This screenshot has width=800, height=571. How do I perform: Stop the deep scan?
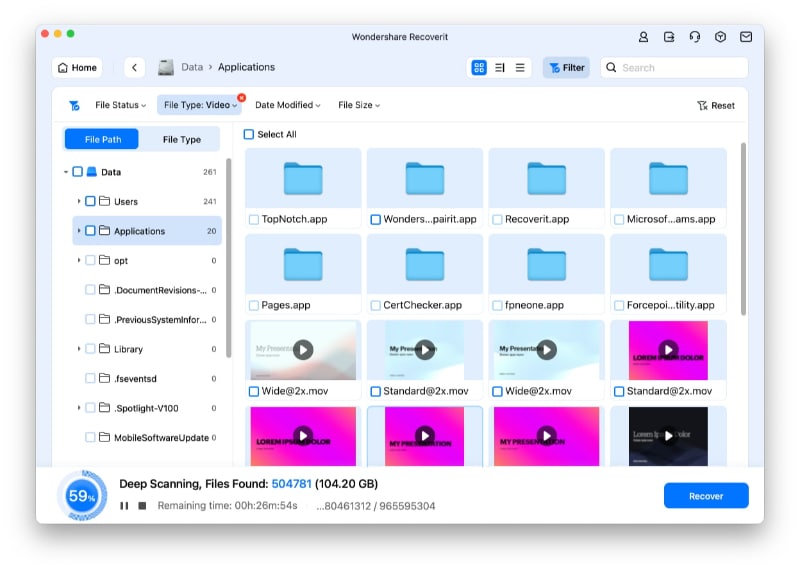(x=142, y=506)
